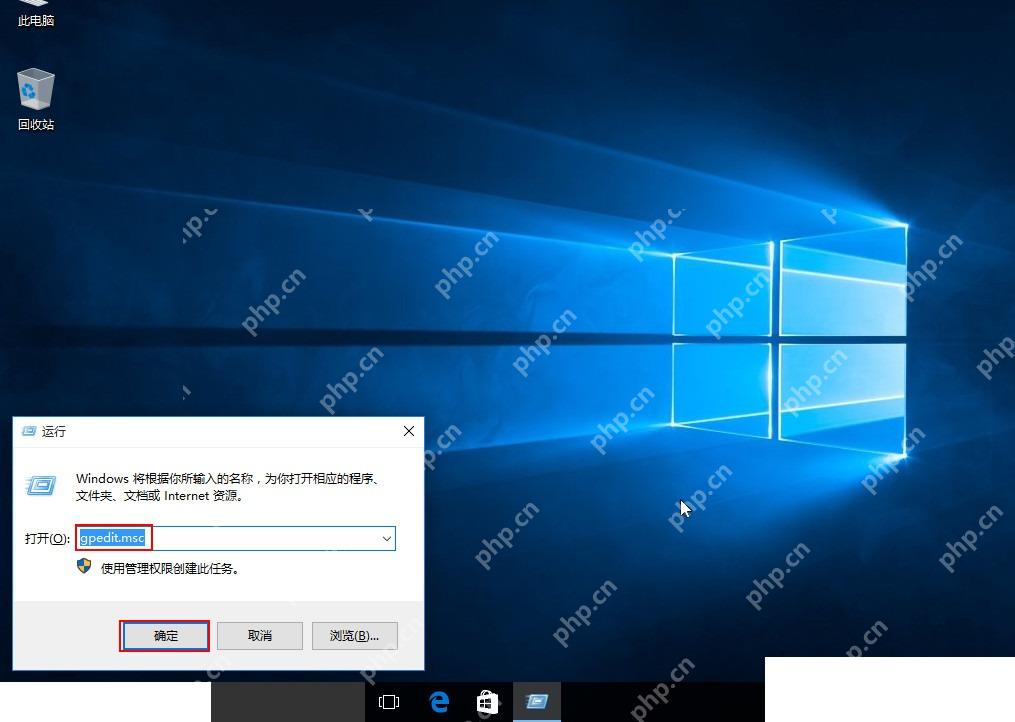Click the 浏览(B)... button
The image size is (1015, 722).
pyautogui.click(x=354, y=636)
